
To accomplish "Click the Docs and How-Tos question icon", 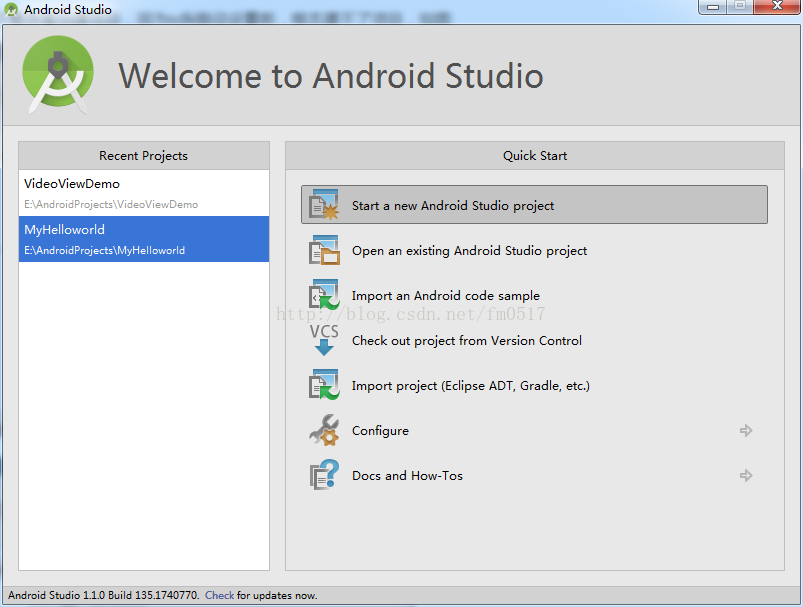I will pyautogui.click(x=324, y=475).
